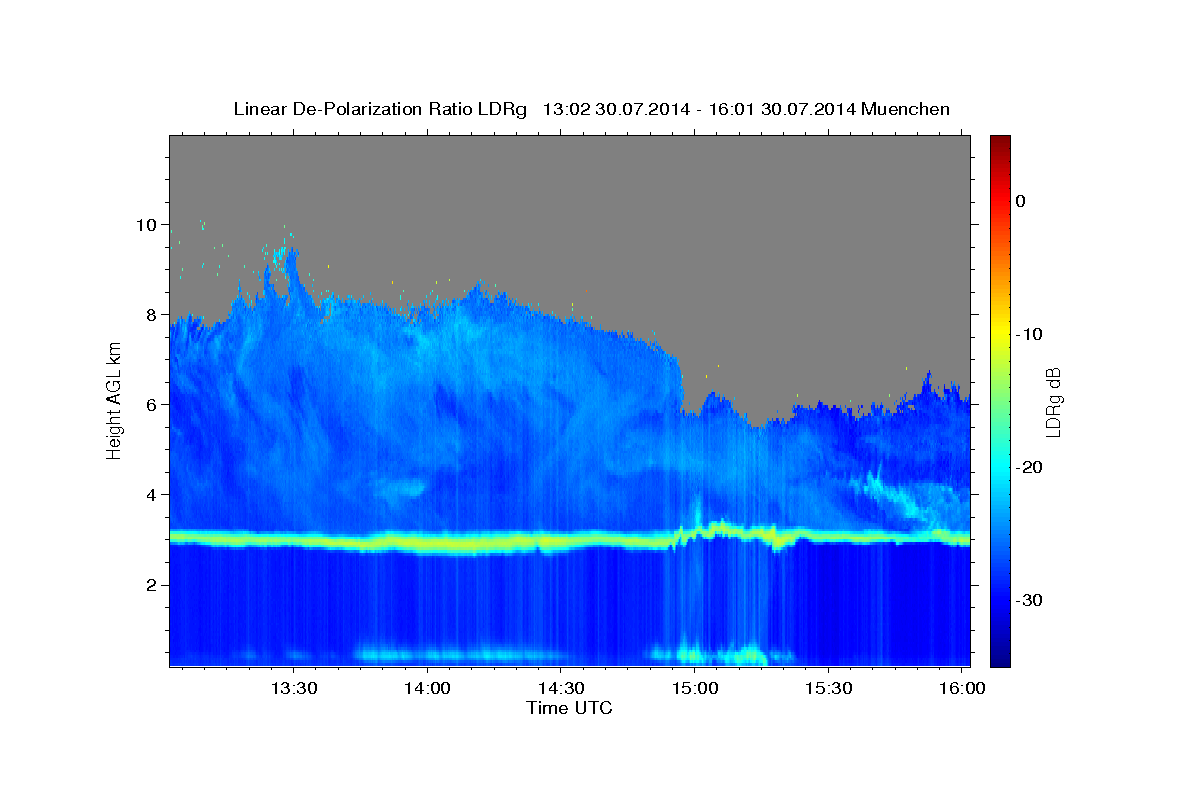The width and height of the screenshot is (1200, 800).
Task: Click the red top end of the colorbar
Action: pos(1000,145)
